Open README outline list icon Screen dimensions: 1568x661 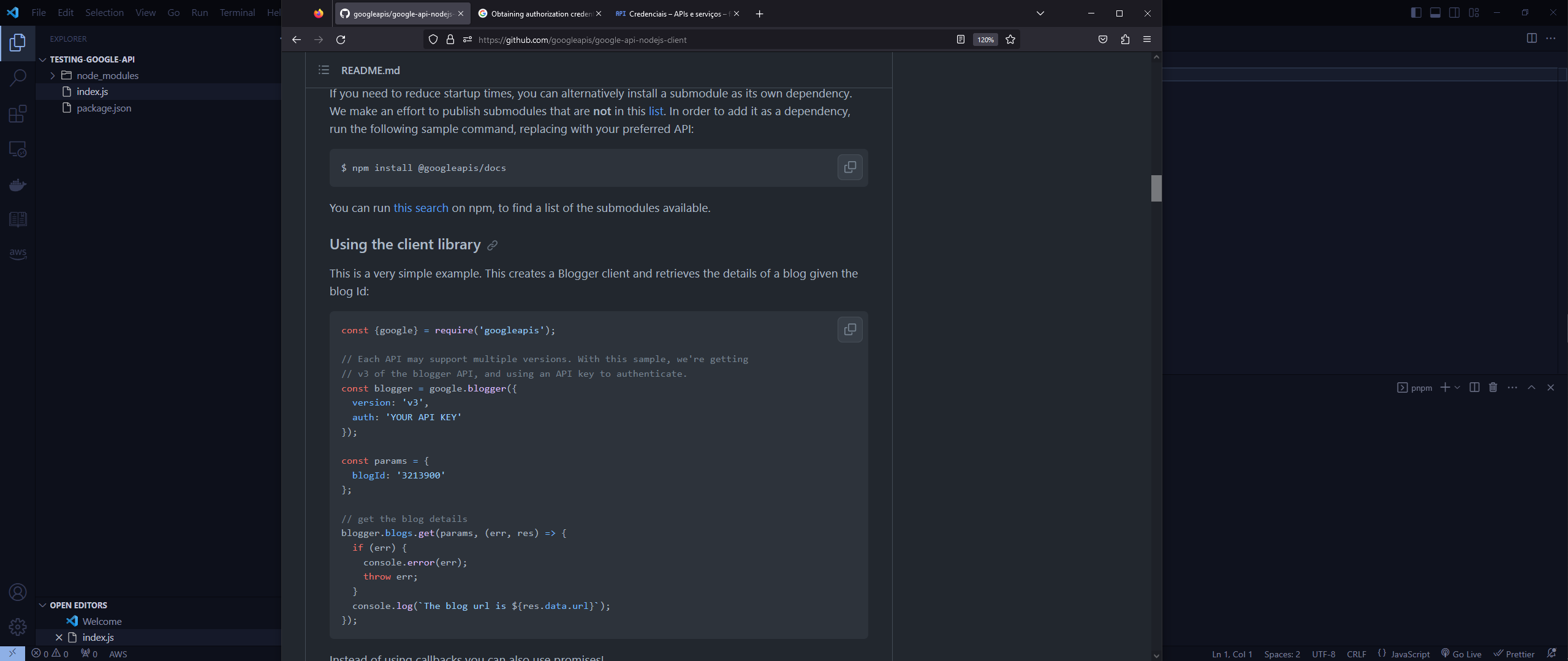point(324,70)
